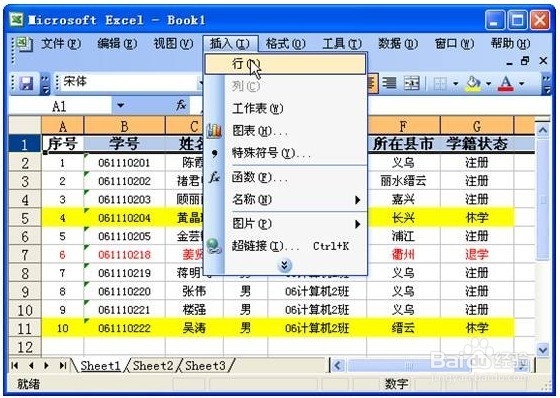This screenshot has height=398, width=560.
Task: Click the Excel workbook icon beside 文件 menu
Action: (24, 44)
